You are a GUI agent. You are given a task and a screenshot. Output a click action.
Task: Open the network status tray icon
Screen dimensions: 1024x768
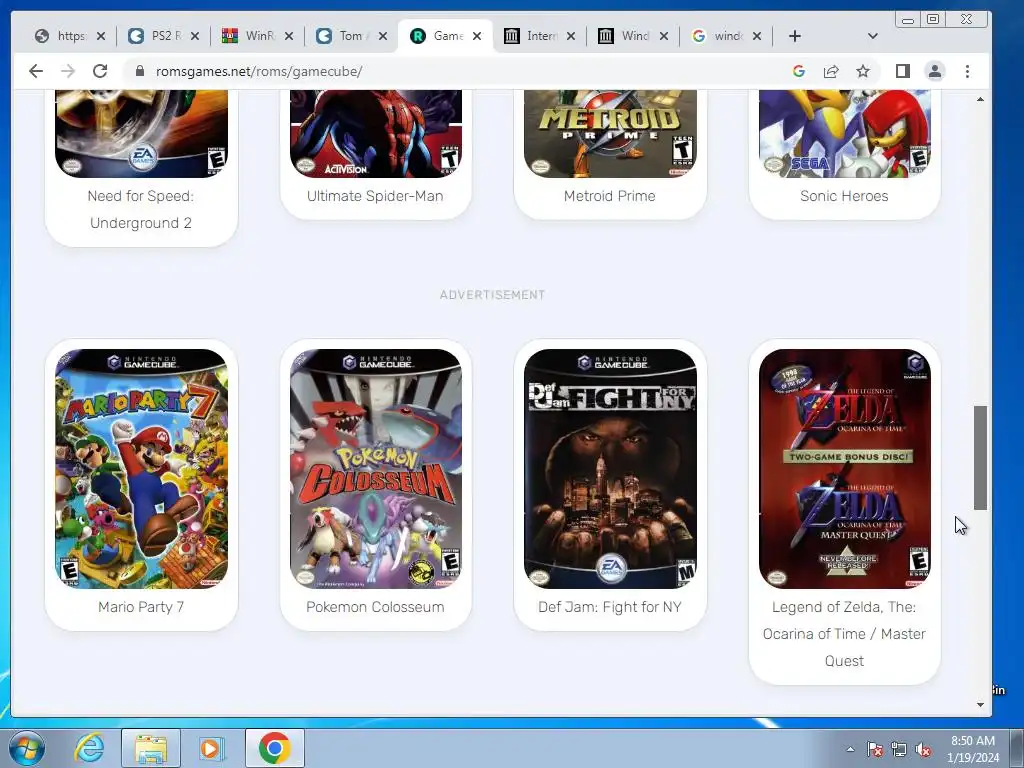[x=899, y=750]
